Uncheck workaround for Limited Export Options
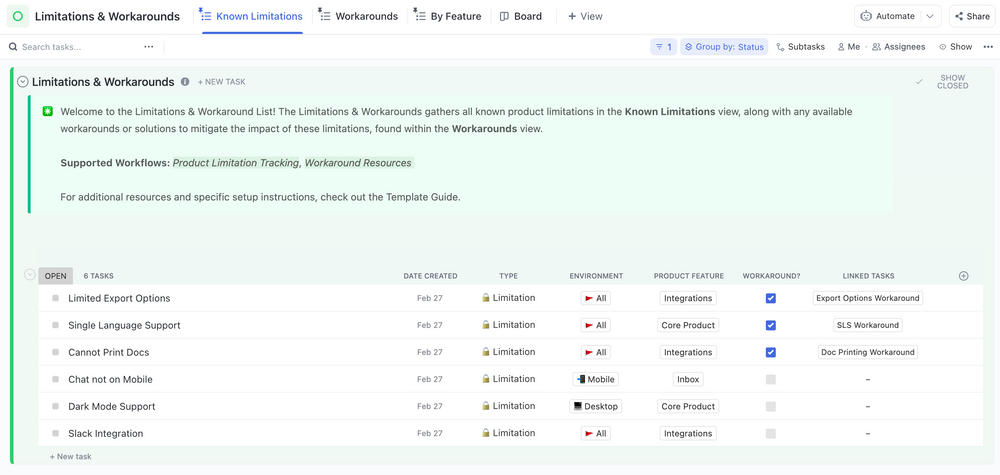The width and height of the screenshot is (1000, 475). tap(770, 298)
